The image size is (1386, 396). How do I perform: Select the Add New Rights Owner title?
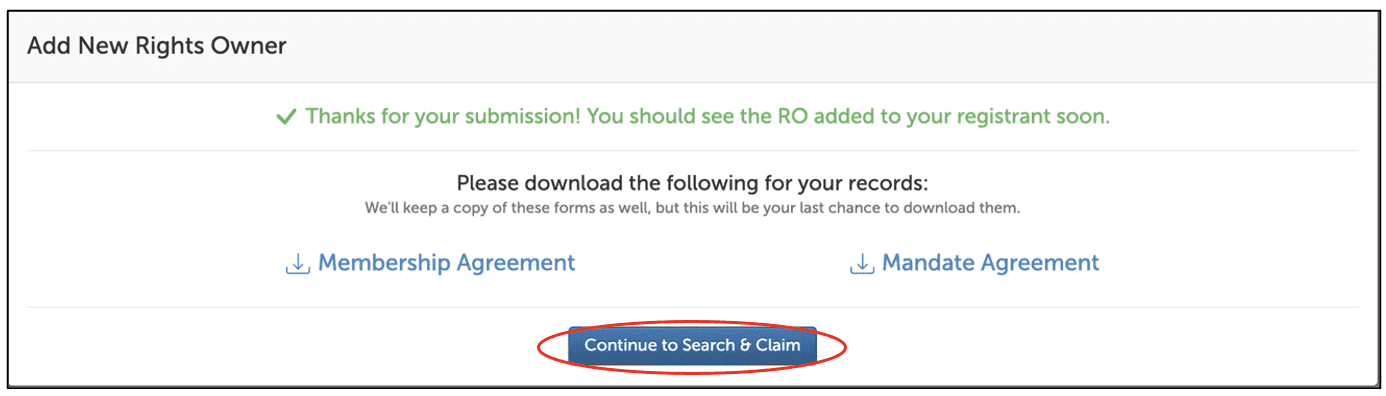(x=157, y=46)
